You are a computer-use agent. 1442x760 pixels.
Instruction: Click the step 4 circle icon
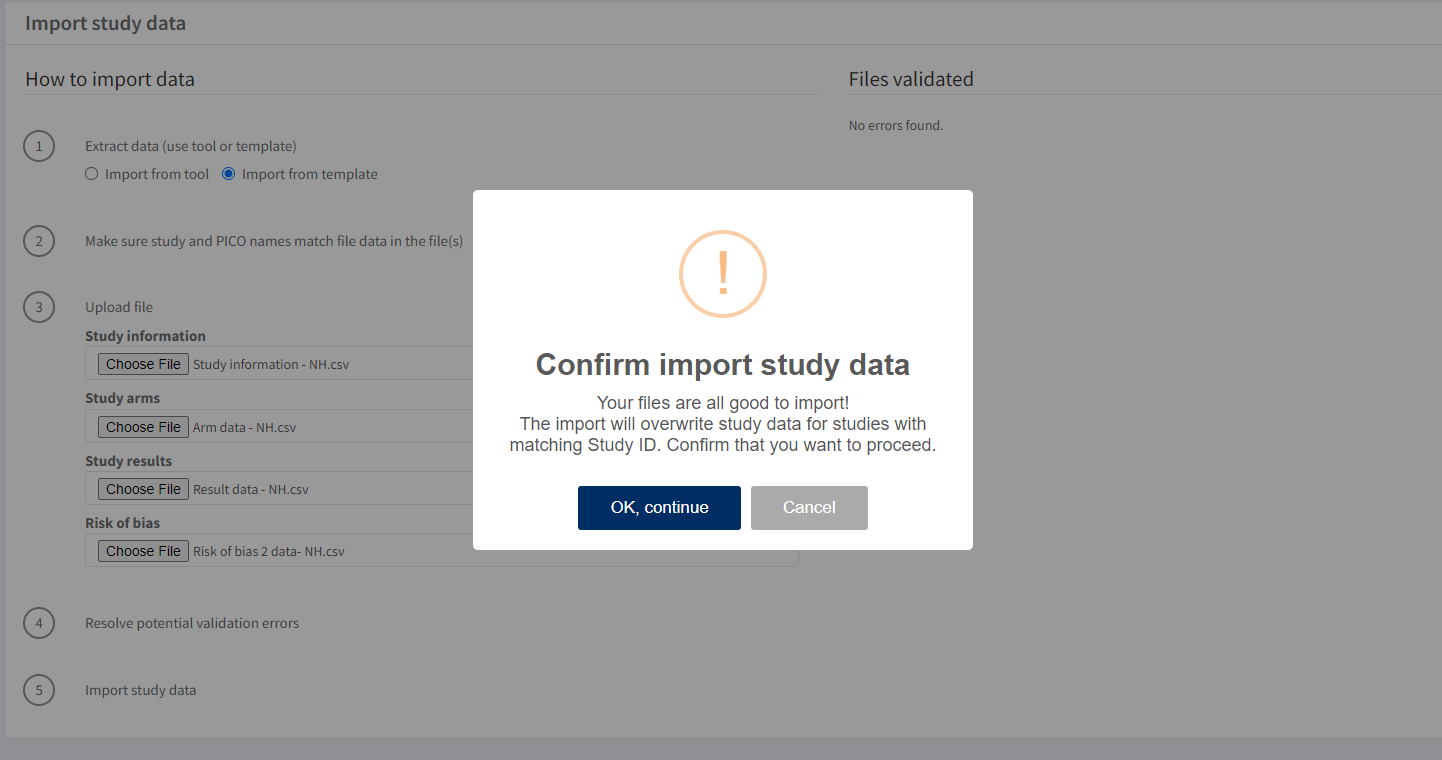click(x=39, y=622)
